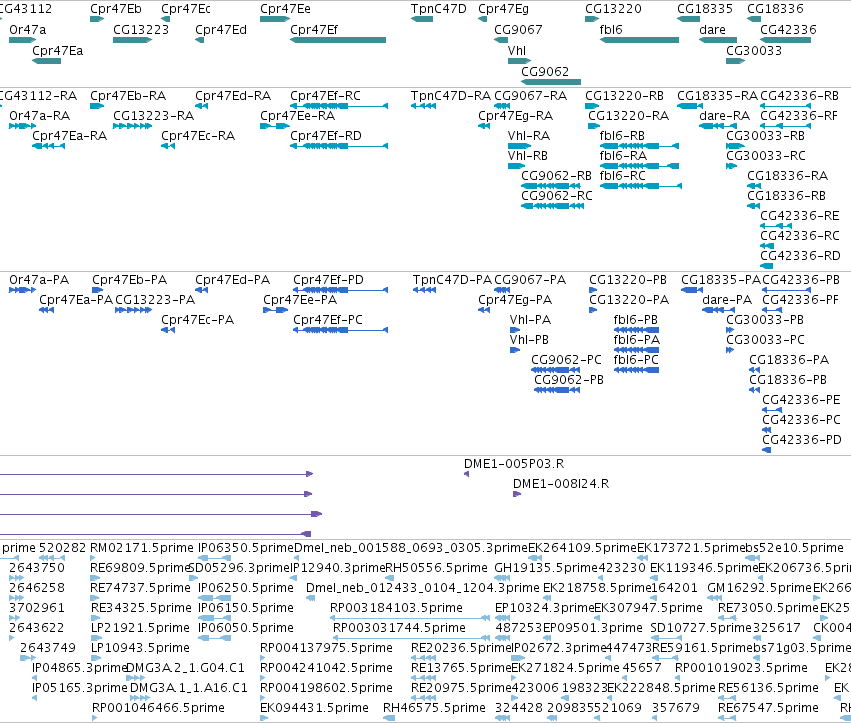Select protein CG9062-PC
Image resolution: width=851 pixels, height=723 pixels.
[x=556, y=370]
